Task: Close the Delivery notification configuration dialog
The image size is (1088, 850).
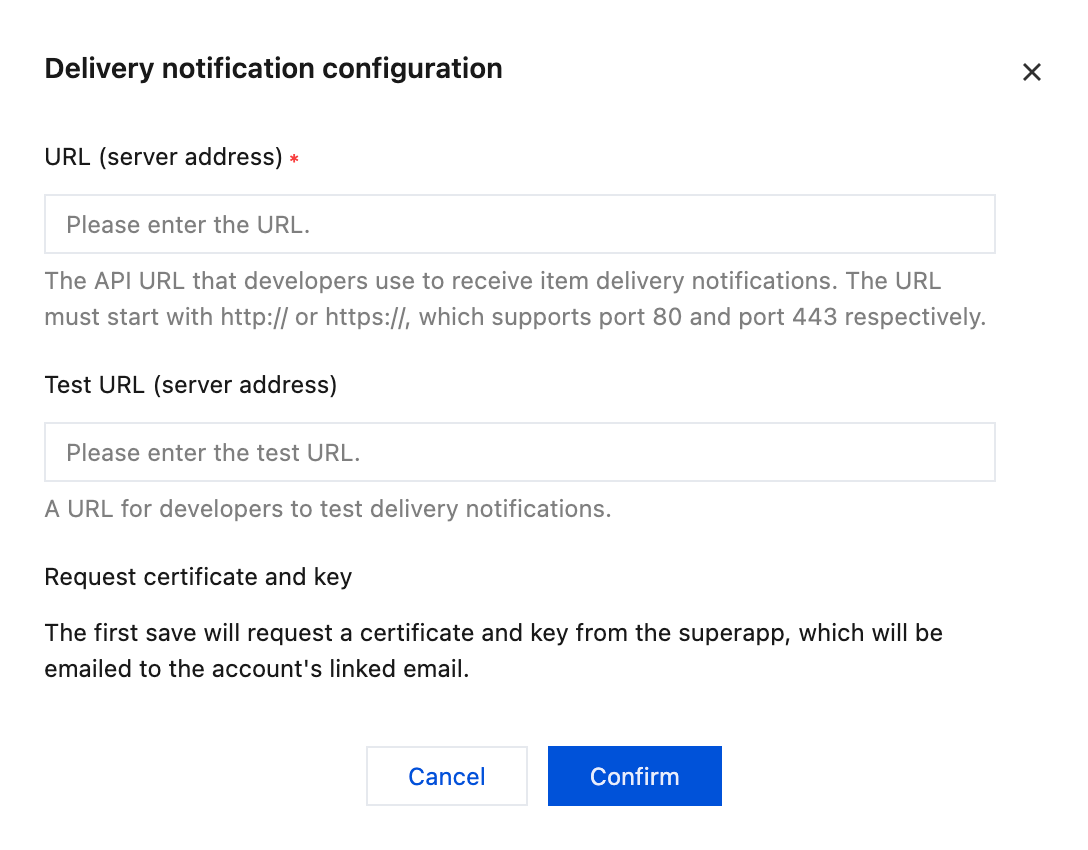Action: tap(1031, 72)
